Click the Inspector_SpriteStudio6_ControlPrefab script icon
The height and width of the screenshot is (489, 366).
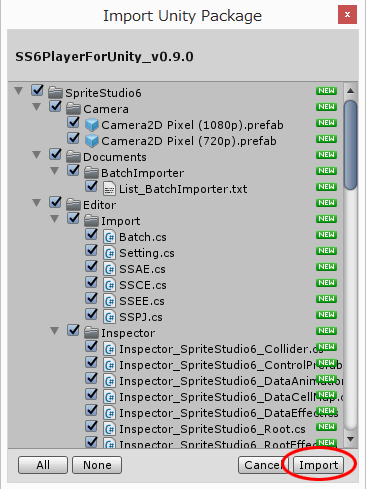tap(109, 365)
